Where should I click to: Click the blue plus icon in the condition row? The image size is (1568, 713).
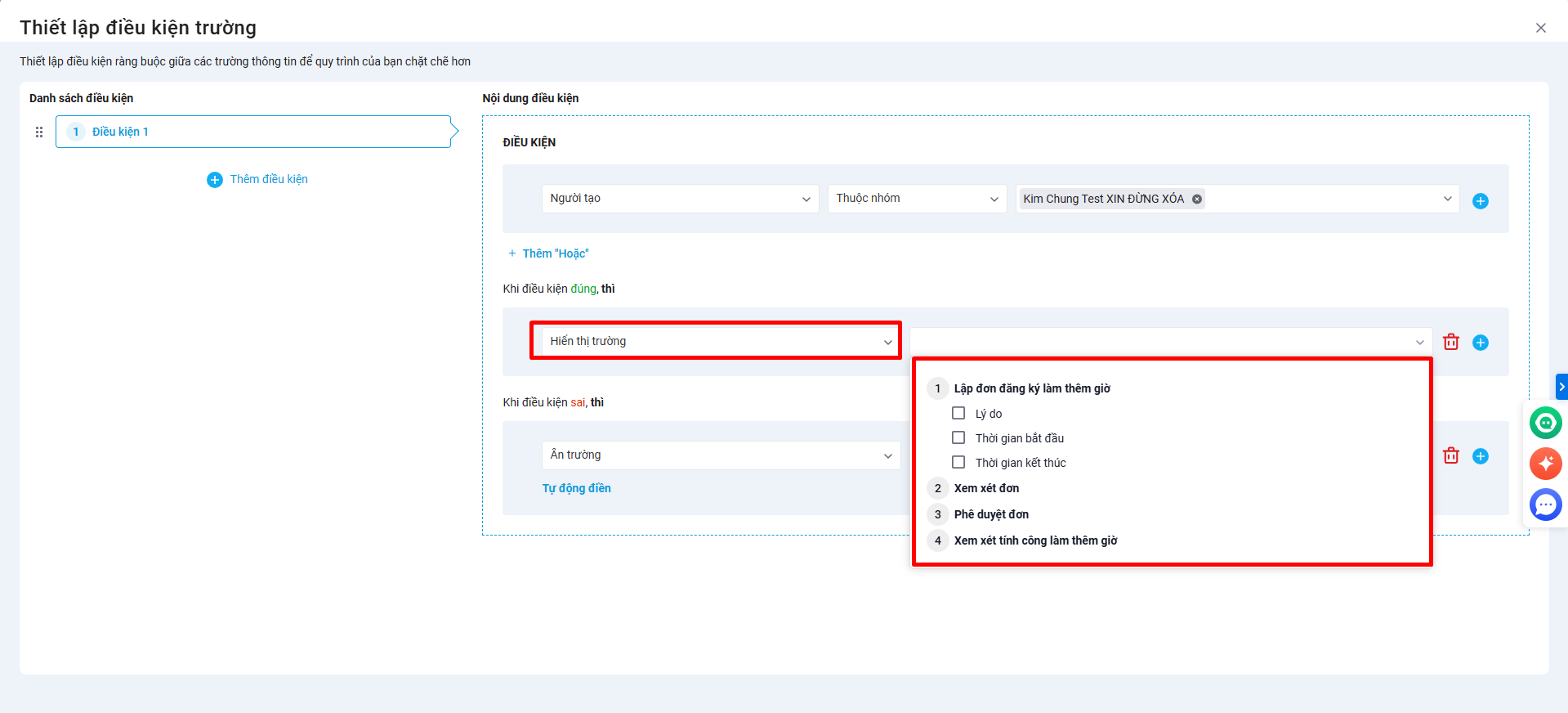(1480, 201)
